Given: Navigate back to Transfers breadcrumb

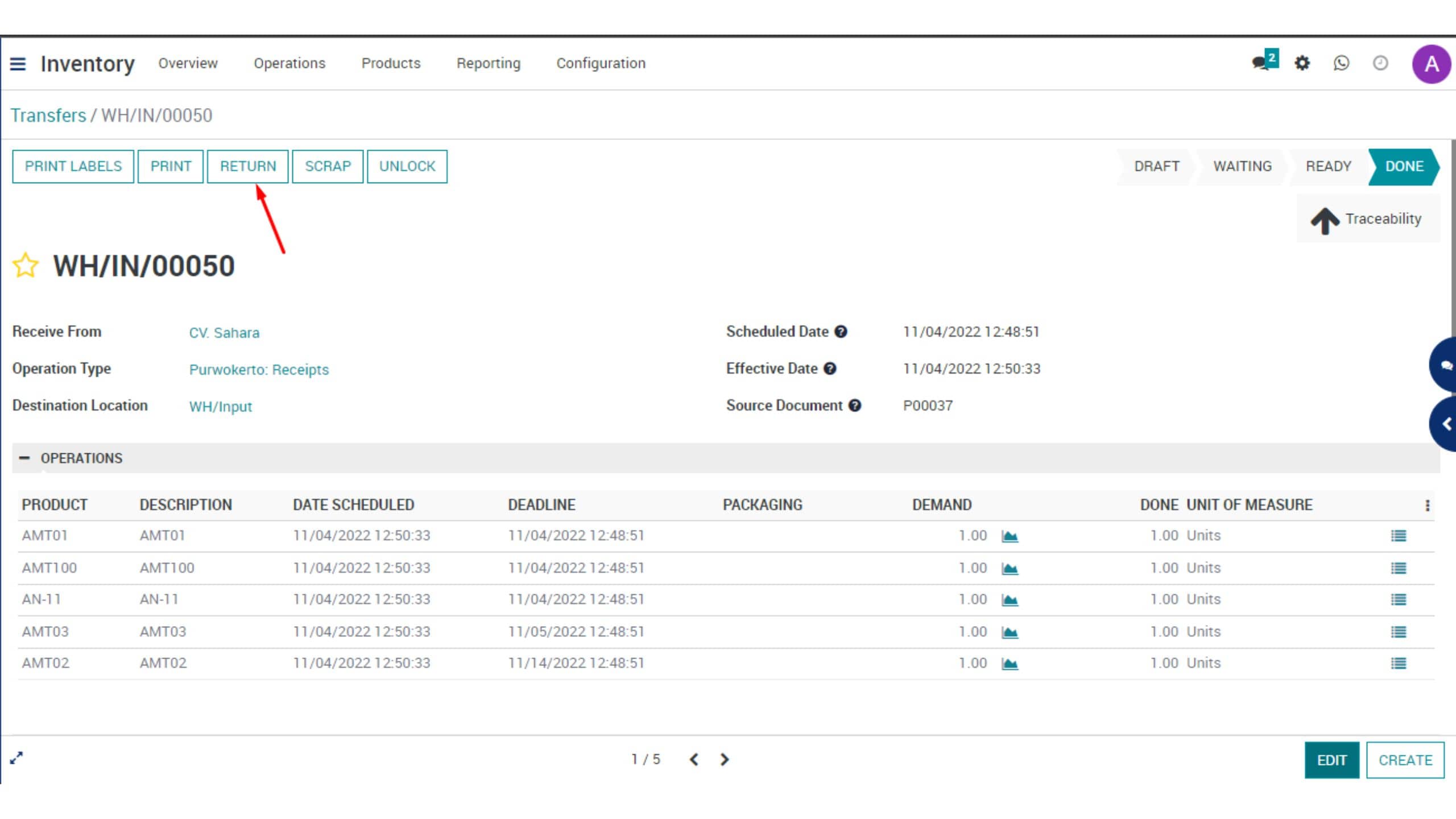Looking at the screenshot, I should [x=48, y=115].
